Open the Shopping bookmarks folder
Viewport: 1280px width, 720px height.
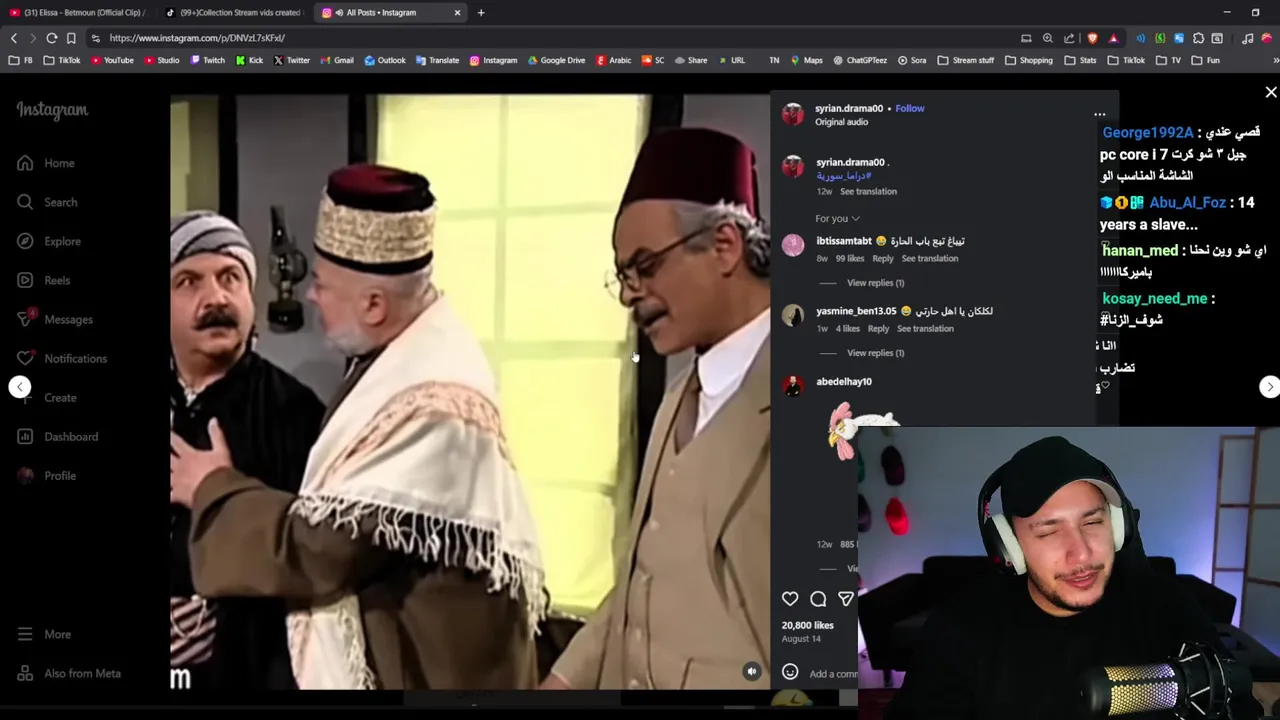click(x=1029, y=60)
